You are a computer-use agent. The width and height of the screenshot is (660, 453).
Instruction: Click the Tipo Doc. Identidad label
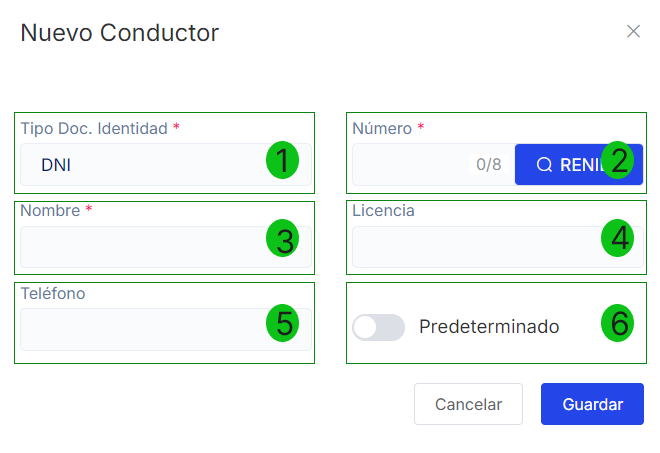pyautogui.click(x=95, y=128)
